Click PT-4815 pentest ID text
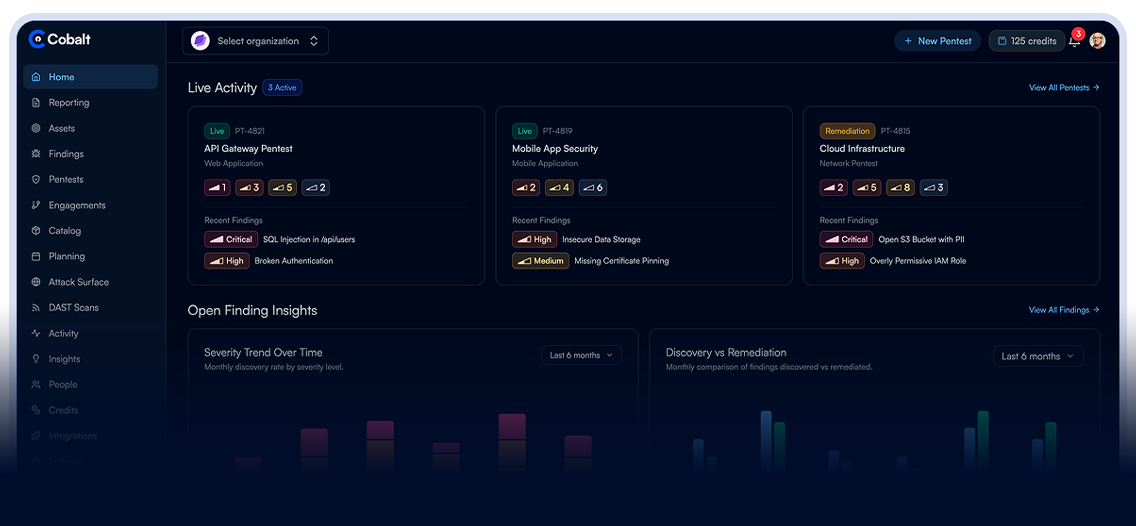 895,131
